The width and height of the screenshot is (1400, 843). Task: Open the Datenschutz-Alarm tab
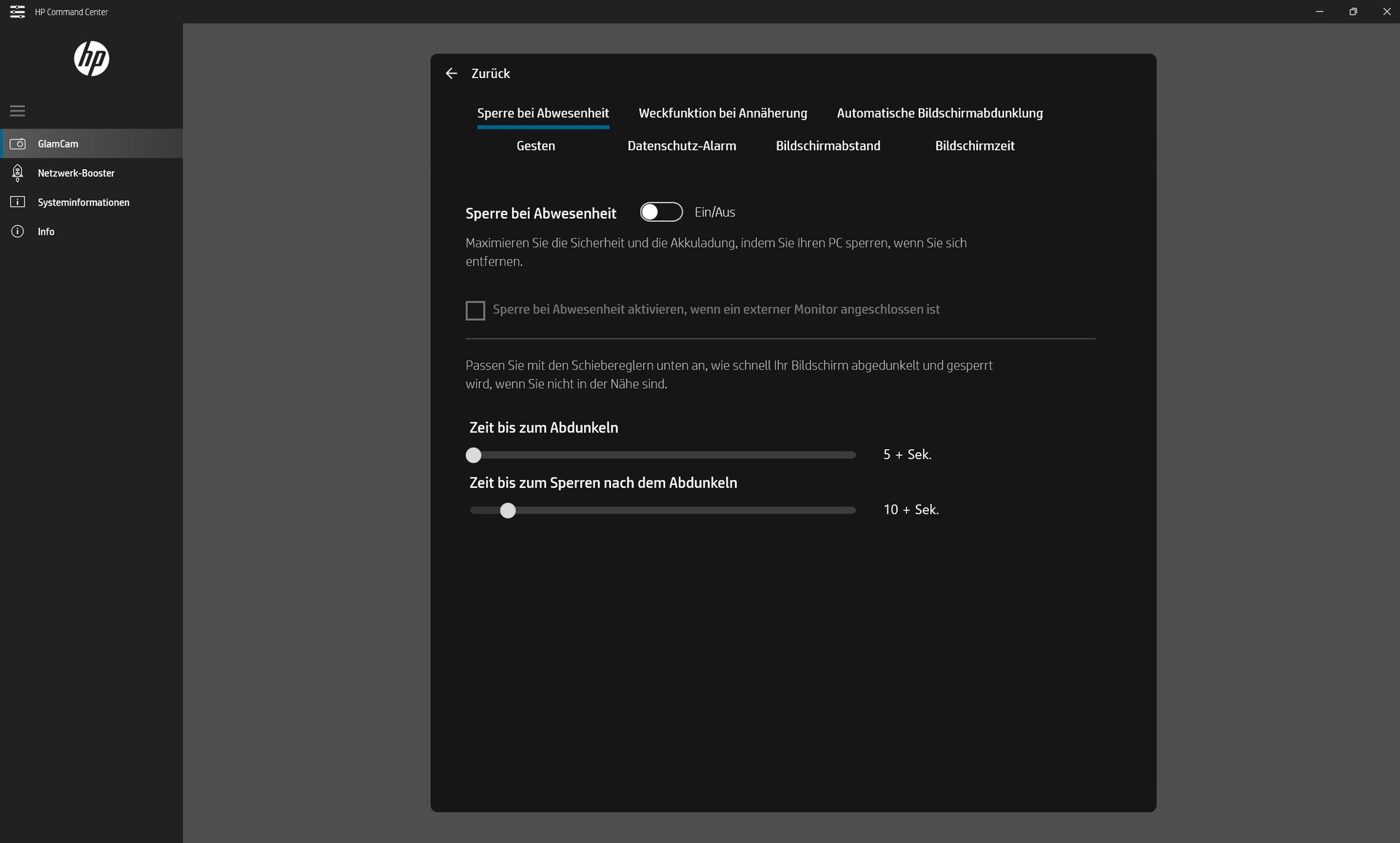(x=681, y=146)
